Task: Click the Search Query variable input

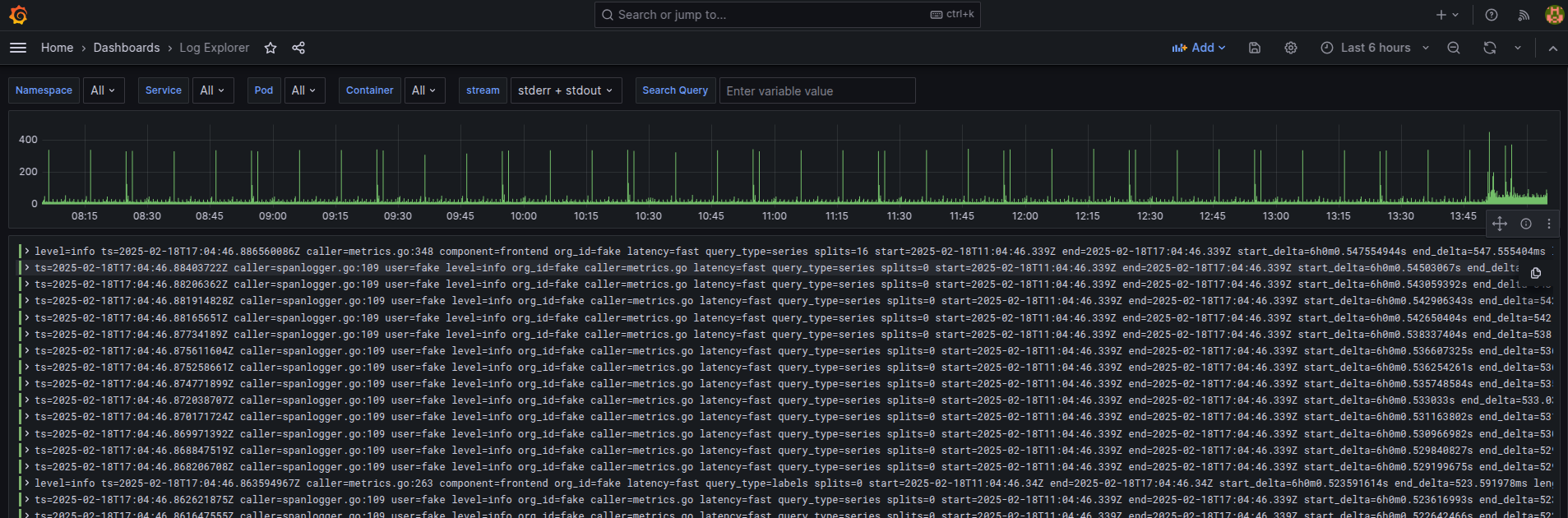Action: [x=816, y=90]
